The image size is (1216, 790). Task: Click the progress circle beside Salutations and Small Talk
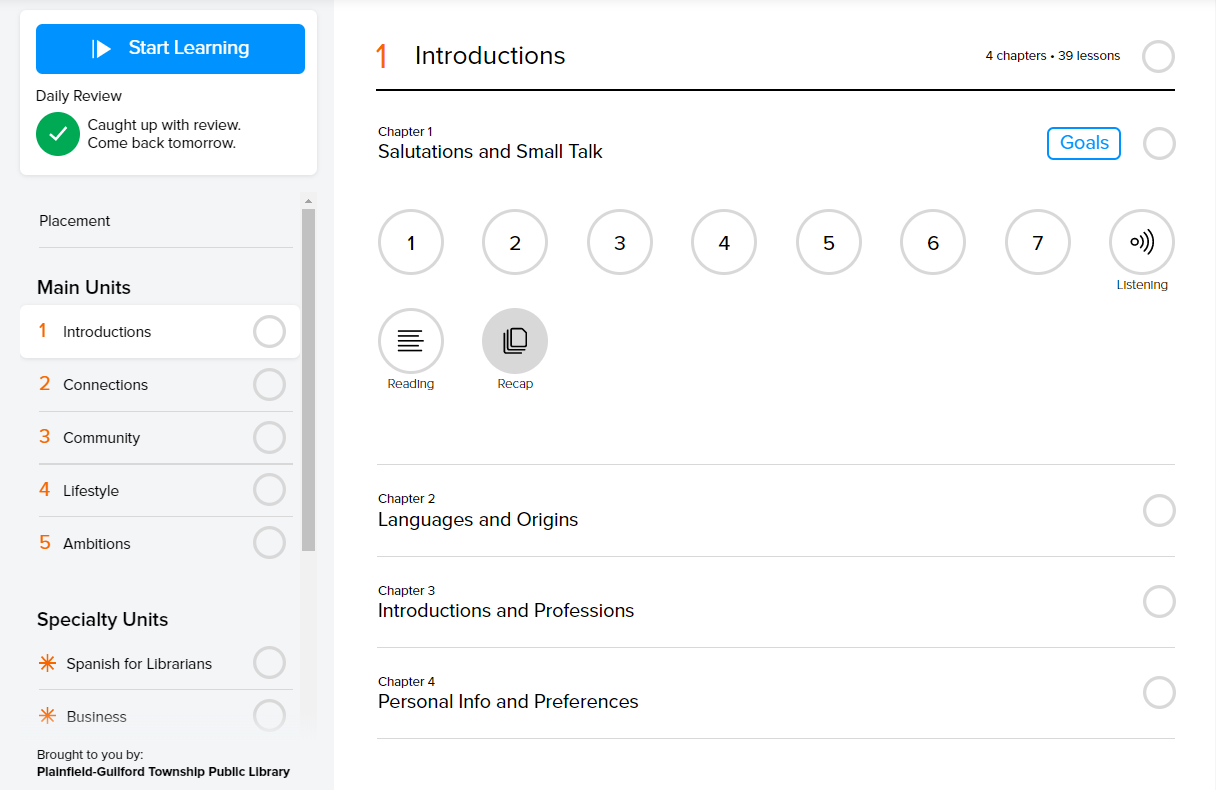pos(1159,144)
